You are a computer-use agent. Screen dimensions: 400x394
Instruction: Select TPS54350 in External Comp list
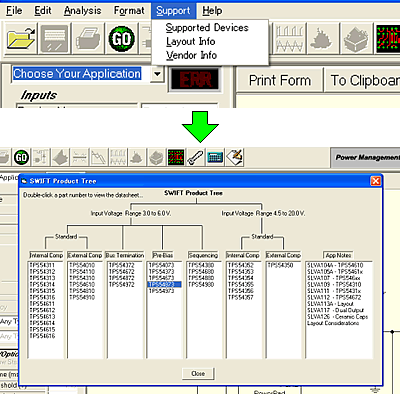tap(280, 265)
